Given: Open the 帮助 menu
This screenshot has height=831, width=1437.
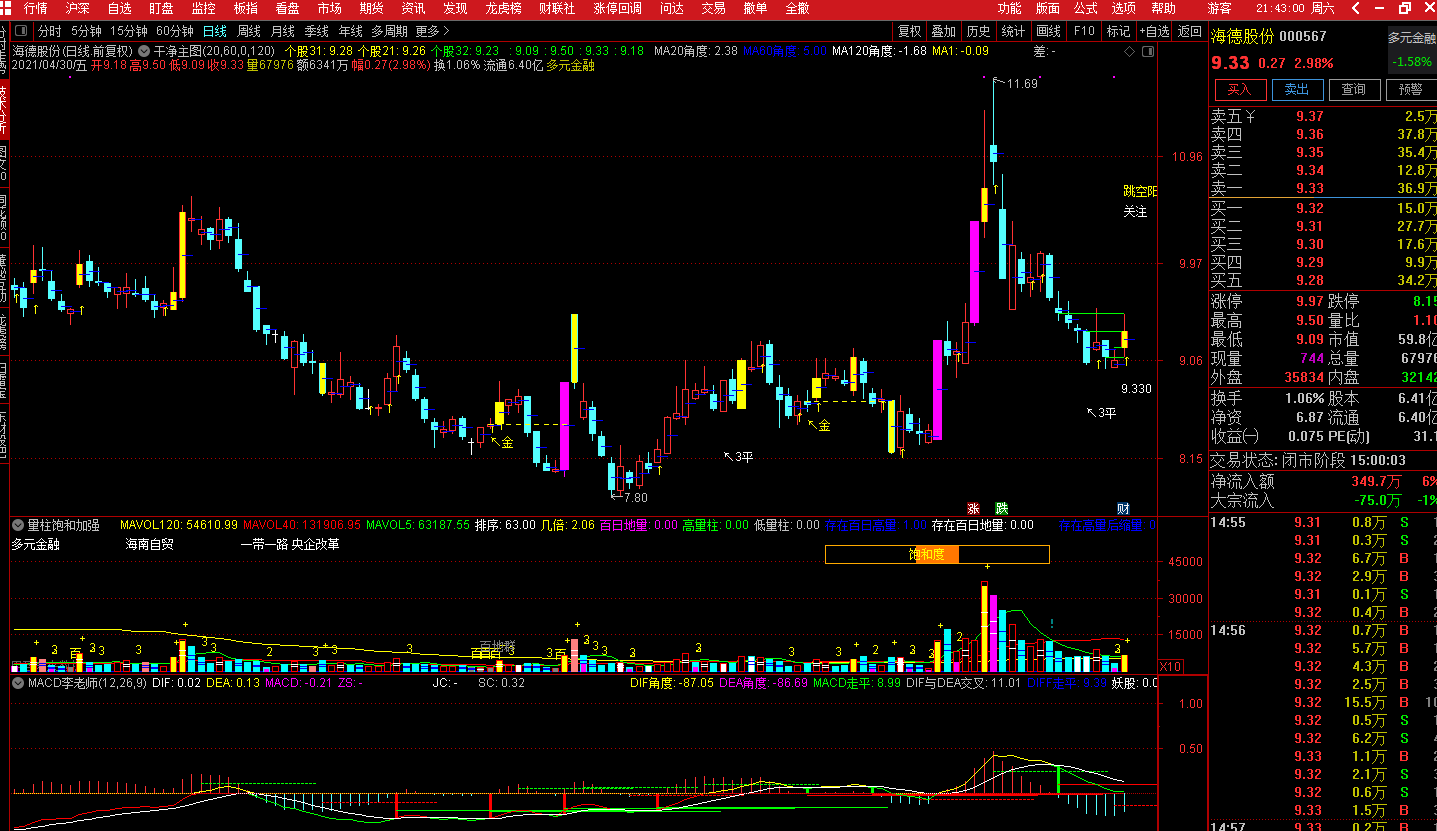Looking at the screenshot, I should 1163,8.
